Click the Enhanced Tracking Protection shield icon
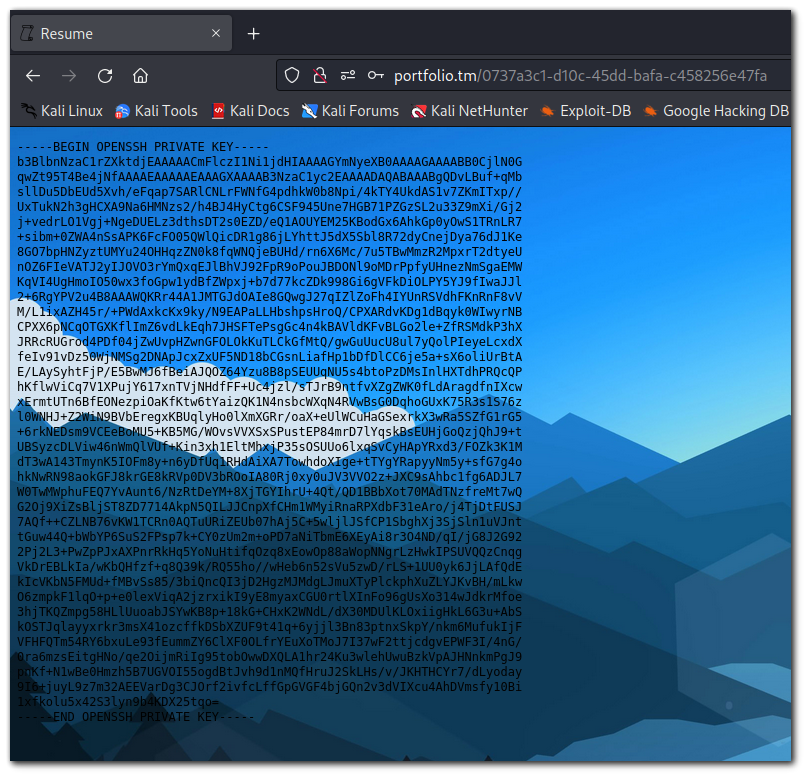Image resolution: width=809 pixels, height=779 pixels. click(291, 75)
